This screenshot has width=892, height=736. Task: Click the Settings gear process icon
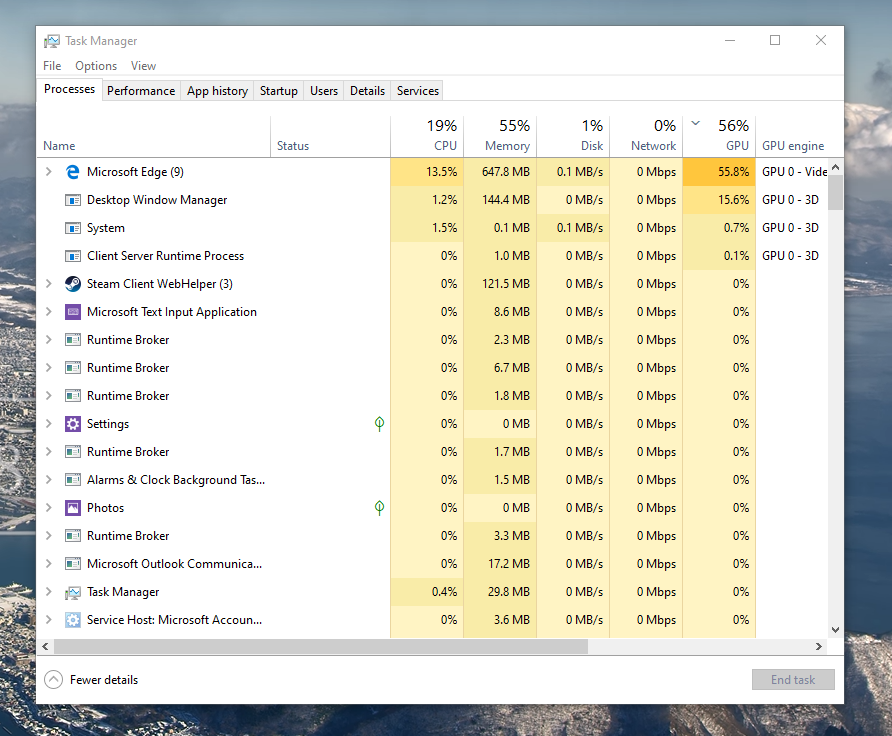tap(73, 424)
